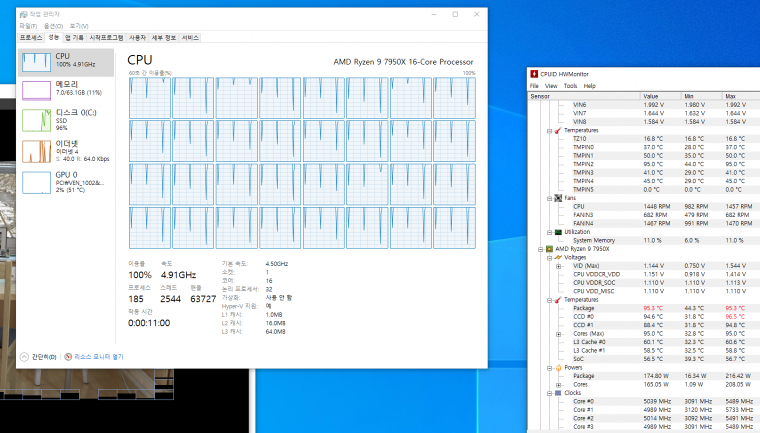Image resolution: width=760 pixels, height=433 pixels.
Task: Click the resource monitor icon beside 리소스 모니터 열기
Action: point(68,357)
